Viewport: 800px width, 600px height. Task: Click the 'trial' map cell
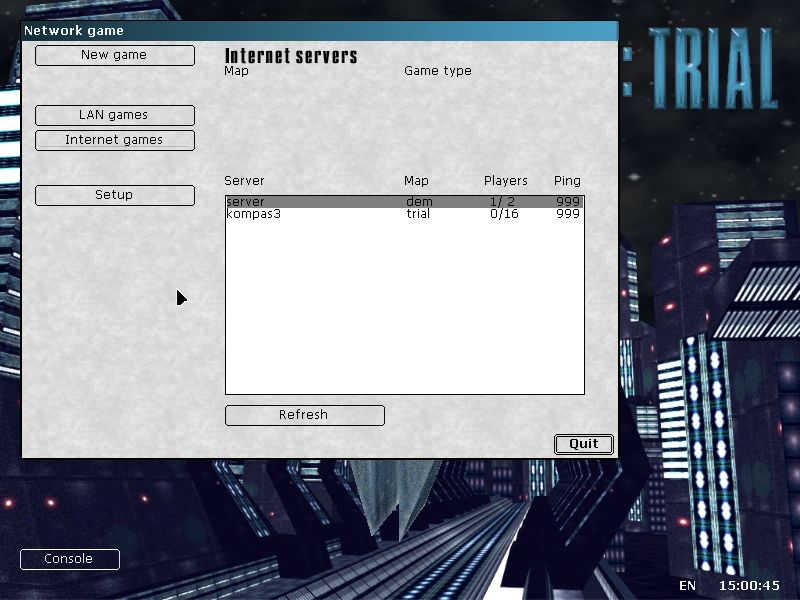click(418, 214)
